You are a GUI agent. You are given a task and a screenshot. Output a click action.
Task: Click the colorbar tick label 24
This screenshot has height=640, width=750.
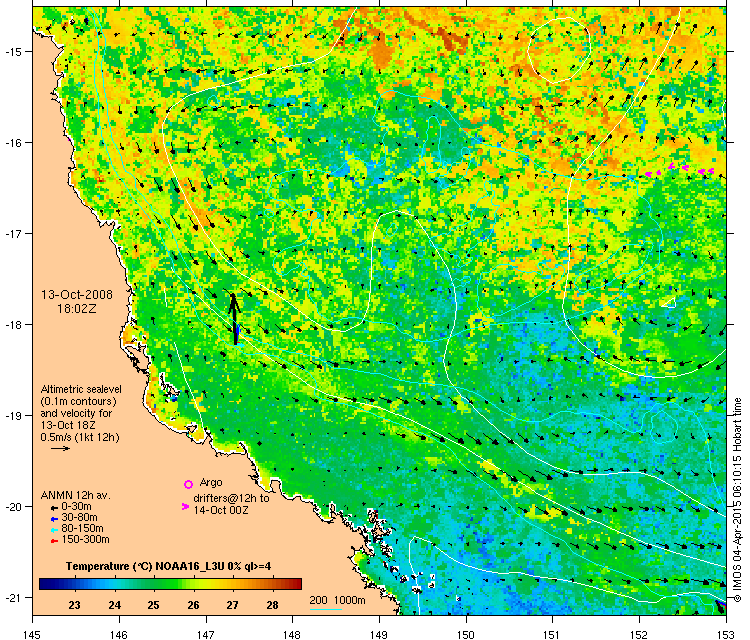coord(114,605)
